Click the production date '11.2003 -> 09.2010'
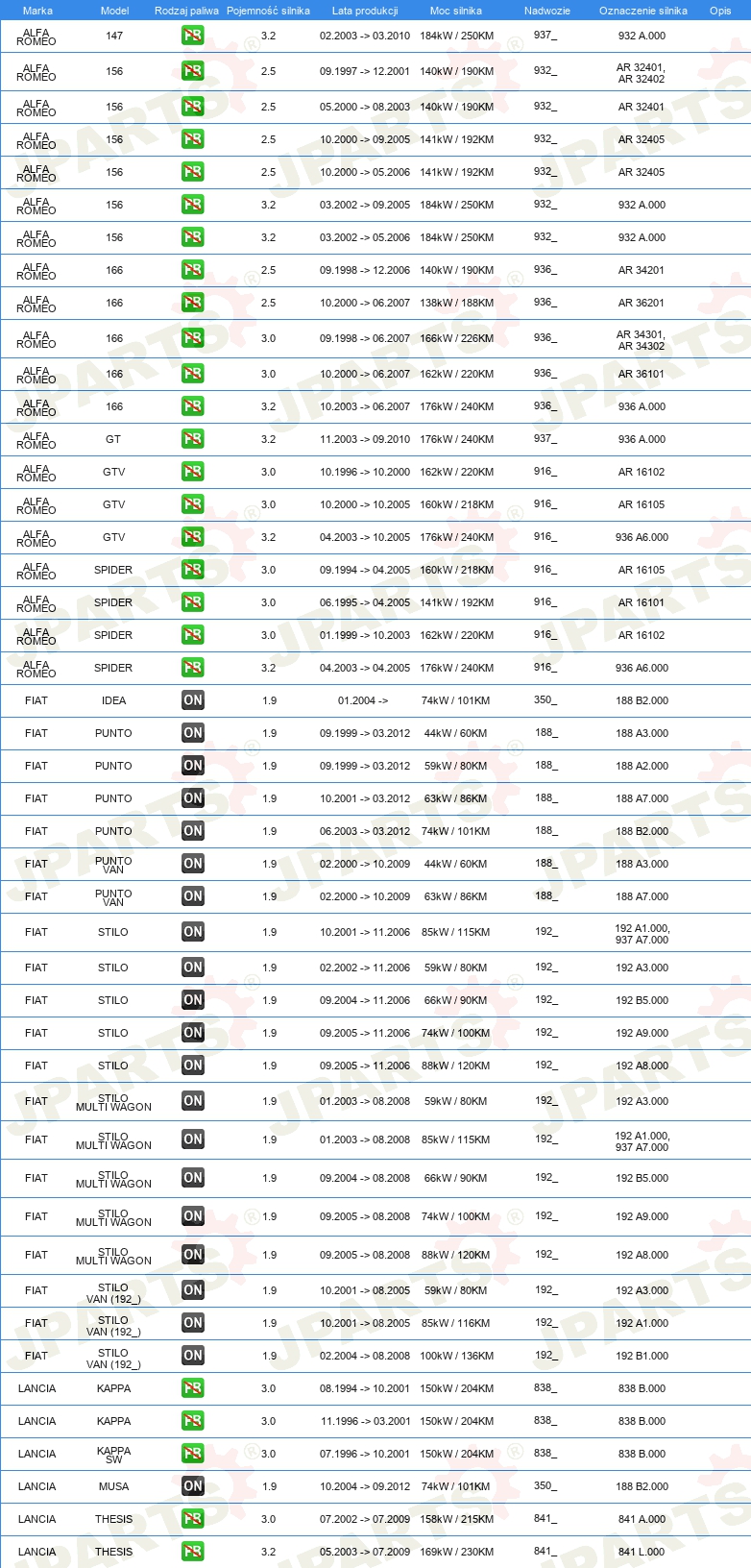751x1568 pixels. (365, 439)
